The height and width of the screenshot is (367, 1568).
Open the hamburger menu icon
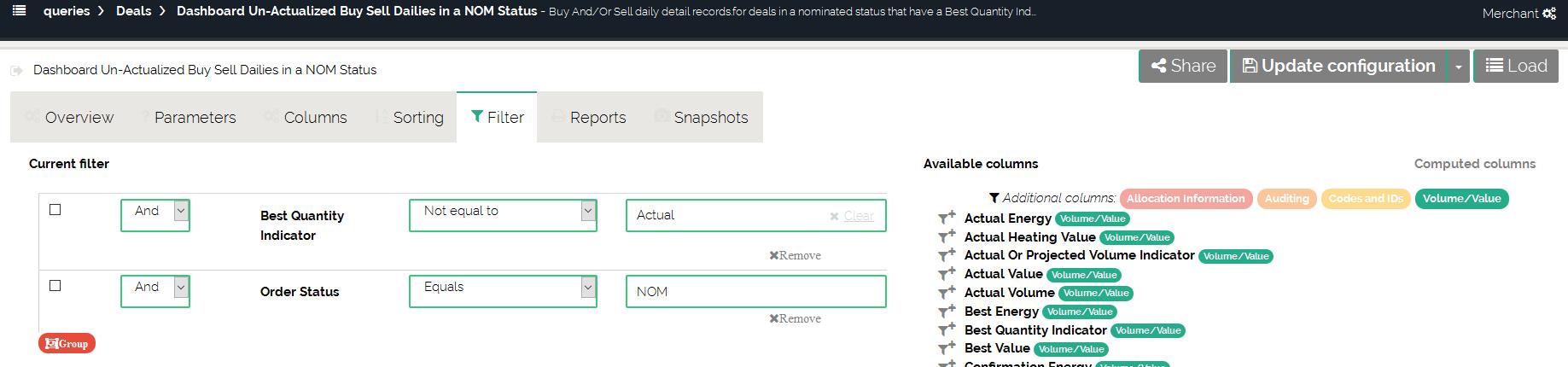(20, 11)
